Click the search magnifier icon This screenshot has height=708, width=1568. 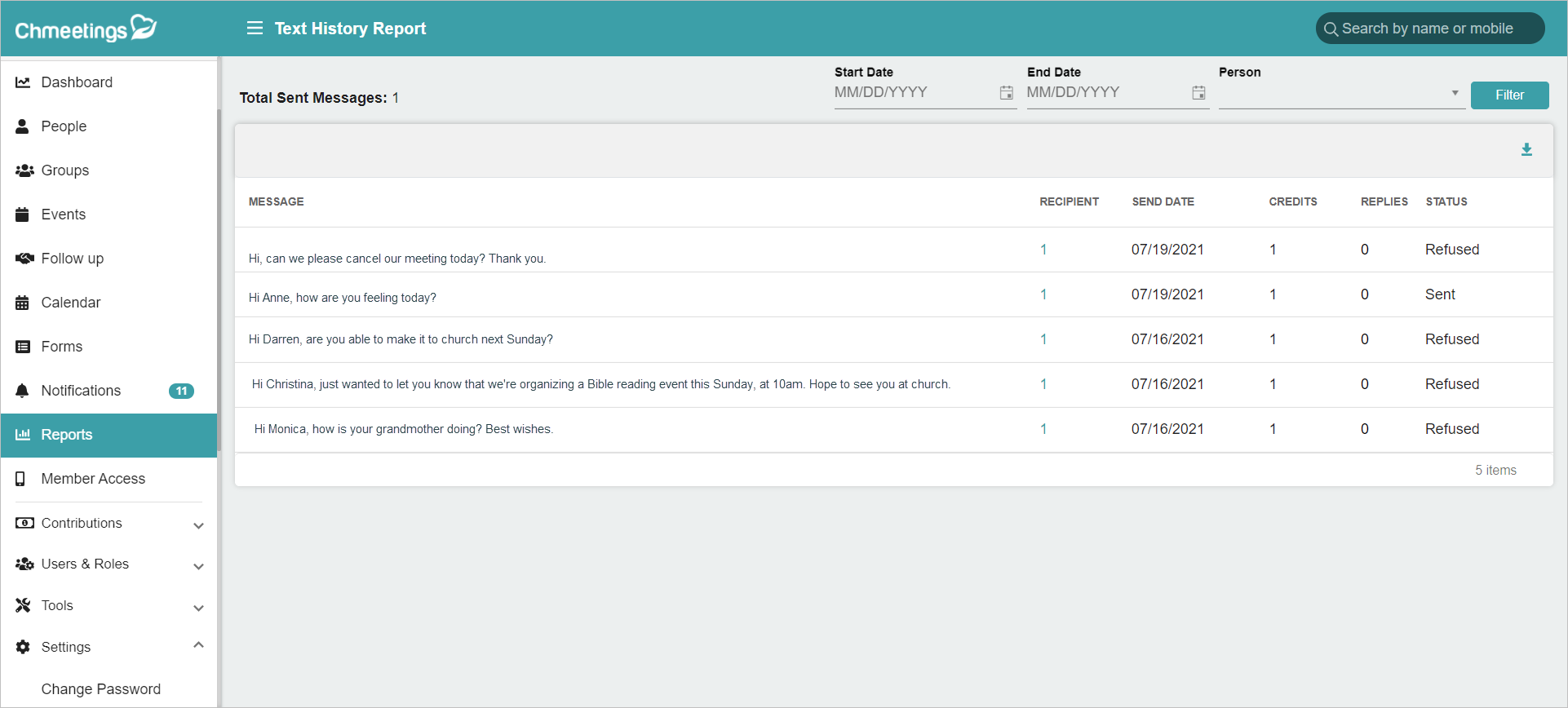coord(1331,29)
